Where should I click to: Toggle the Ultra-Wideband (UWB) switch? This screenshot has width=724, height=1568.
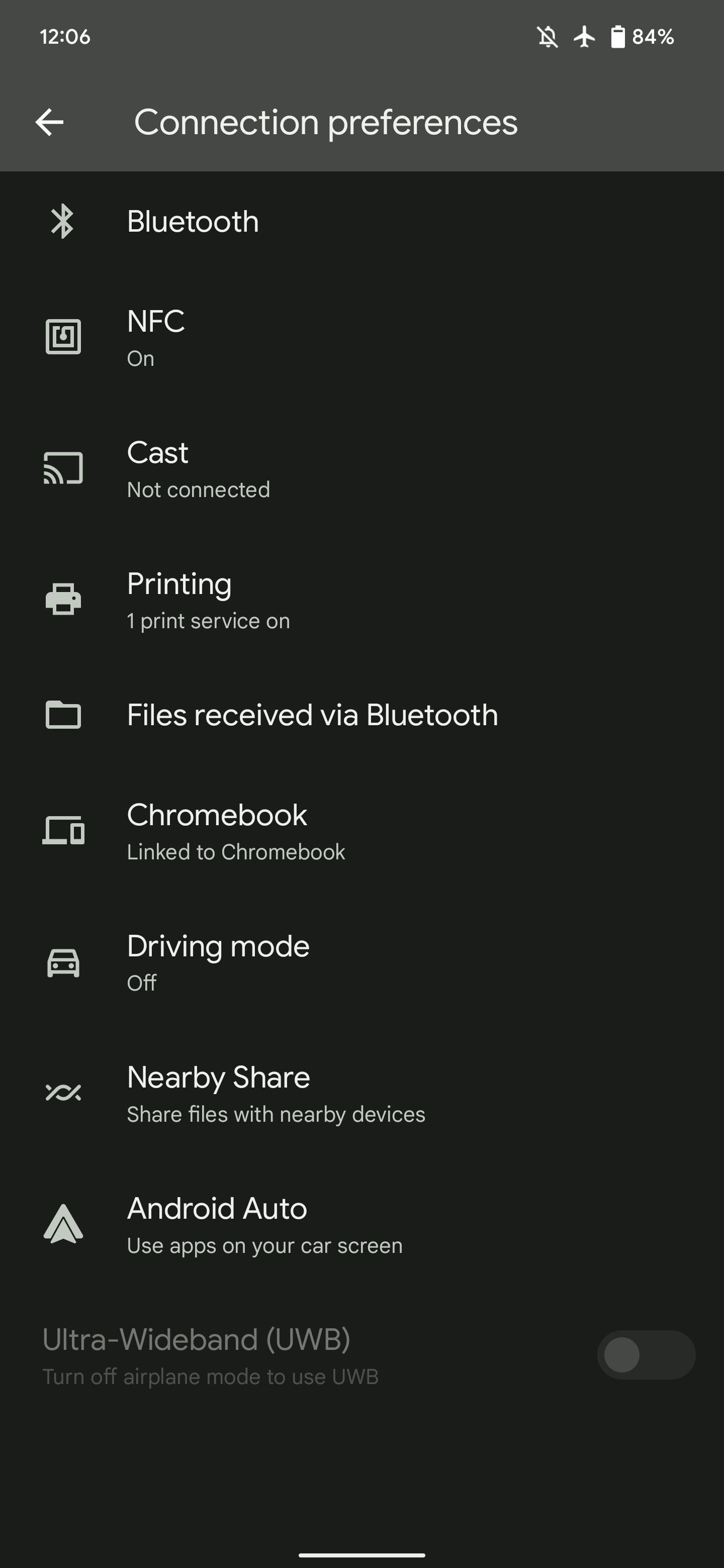click(x=646, y=1355)
